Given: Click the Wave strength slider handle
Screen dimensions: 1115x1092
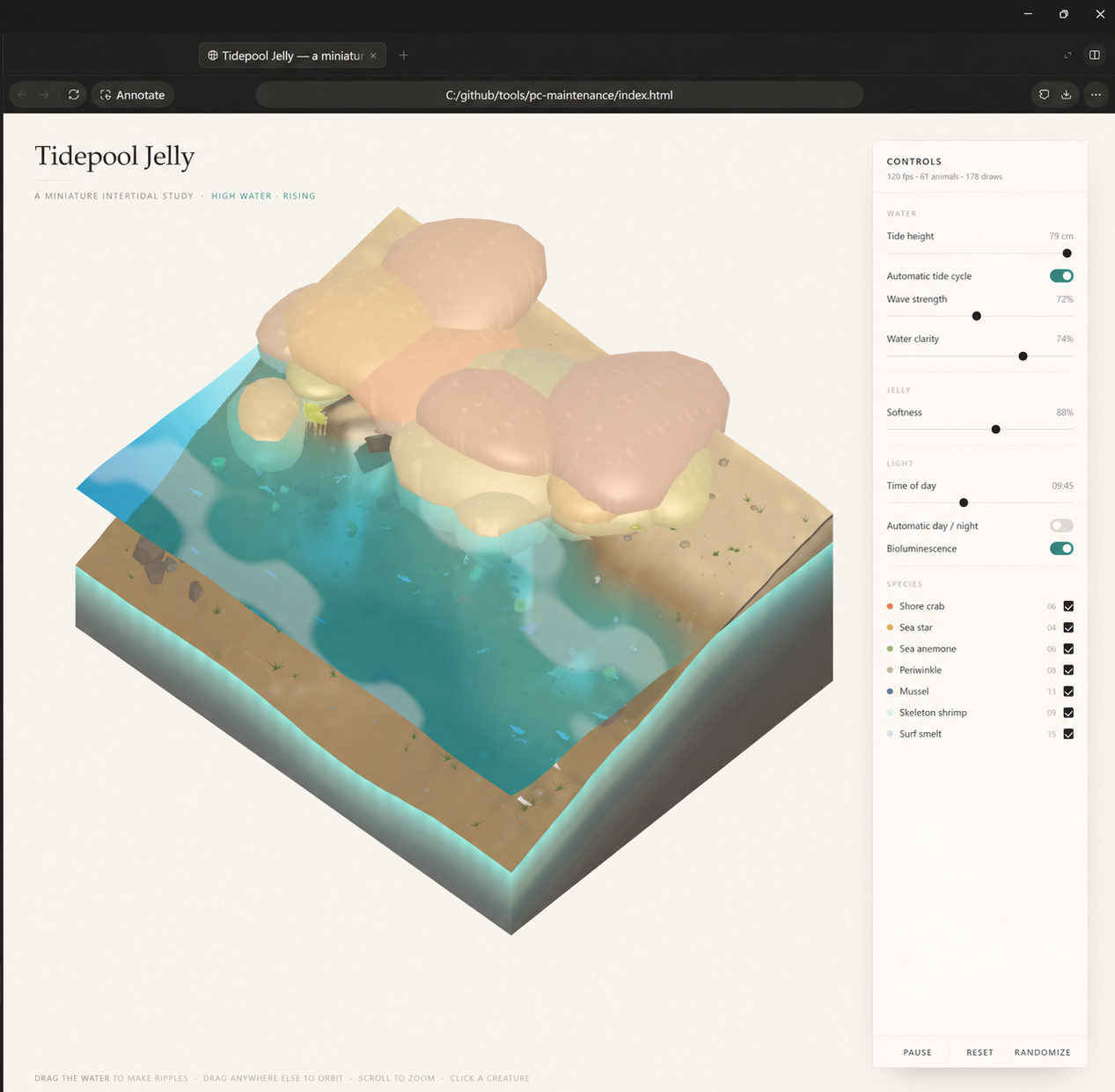Looking at the screenshot, I should pyautogui.click(x=976, y=316).
